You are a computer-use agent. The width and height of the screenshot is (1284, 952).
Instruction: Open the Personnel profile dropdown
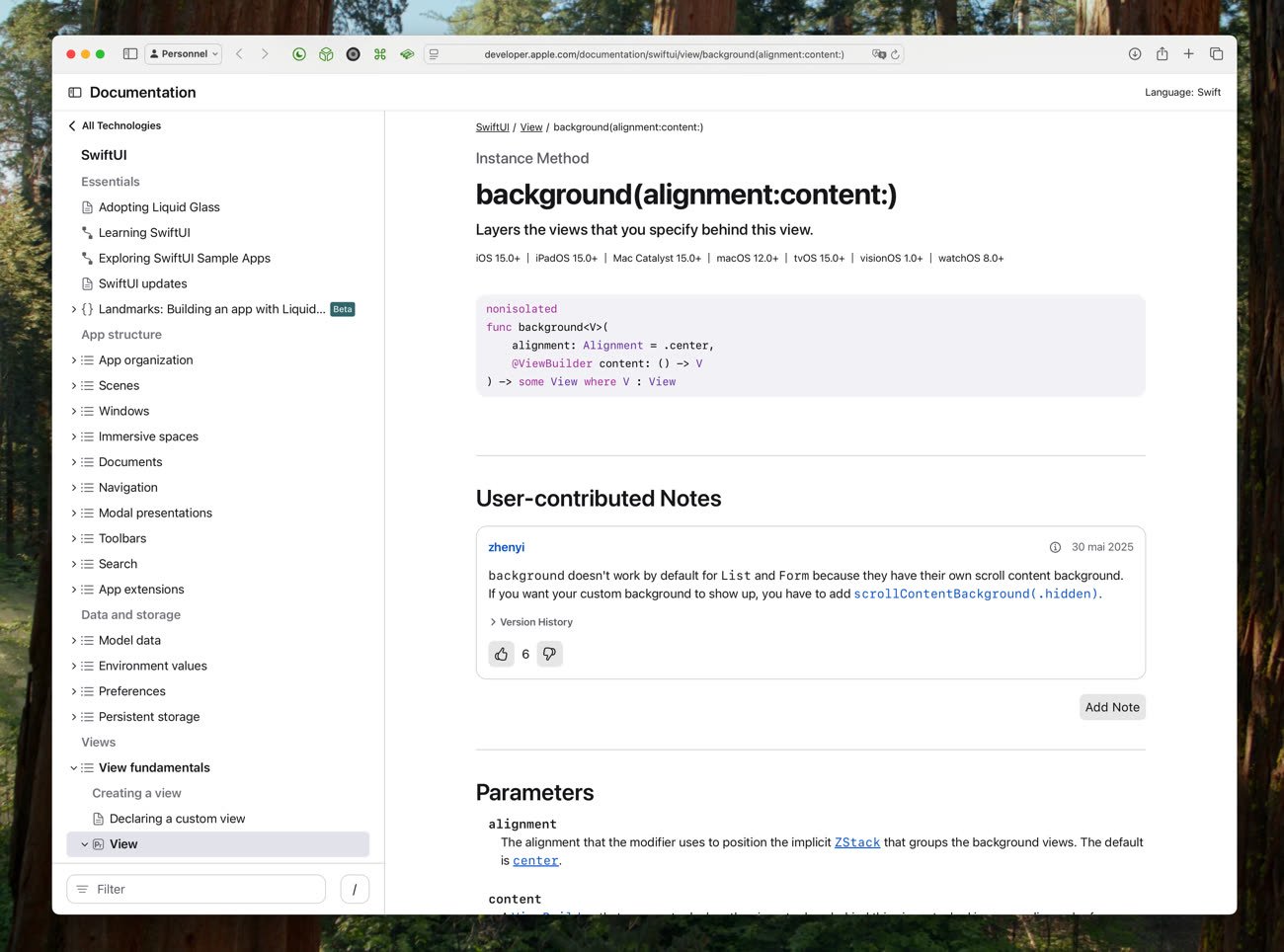[184, 54]
